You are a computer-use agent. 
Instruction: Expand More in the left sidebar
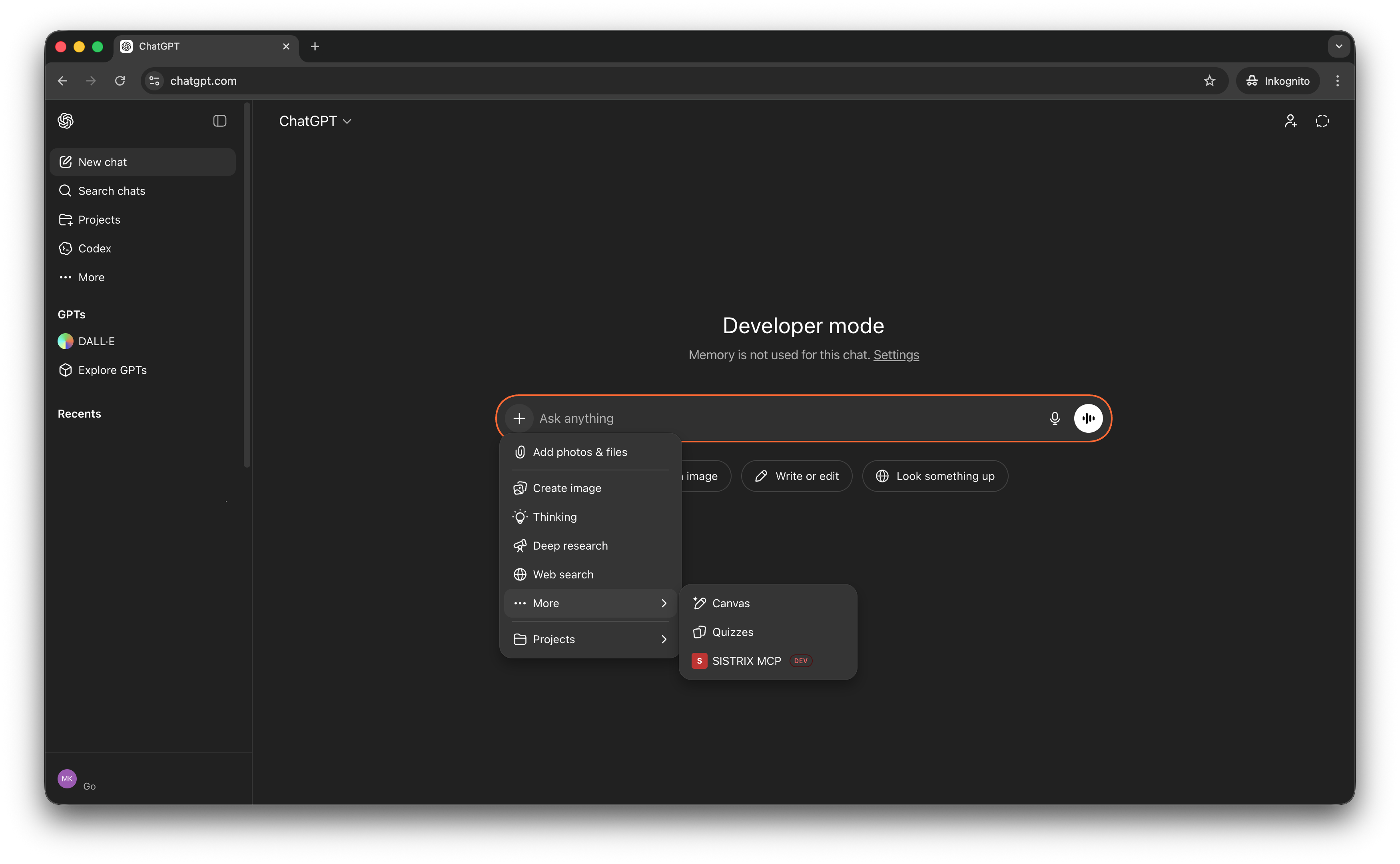pyautogui.click(x=91, y=277)
